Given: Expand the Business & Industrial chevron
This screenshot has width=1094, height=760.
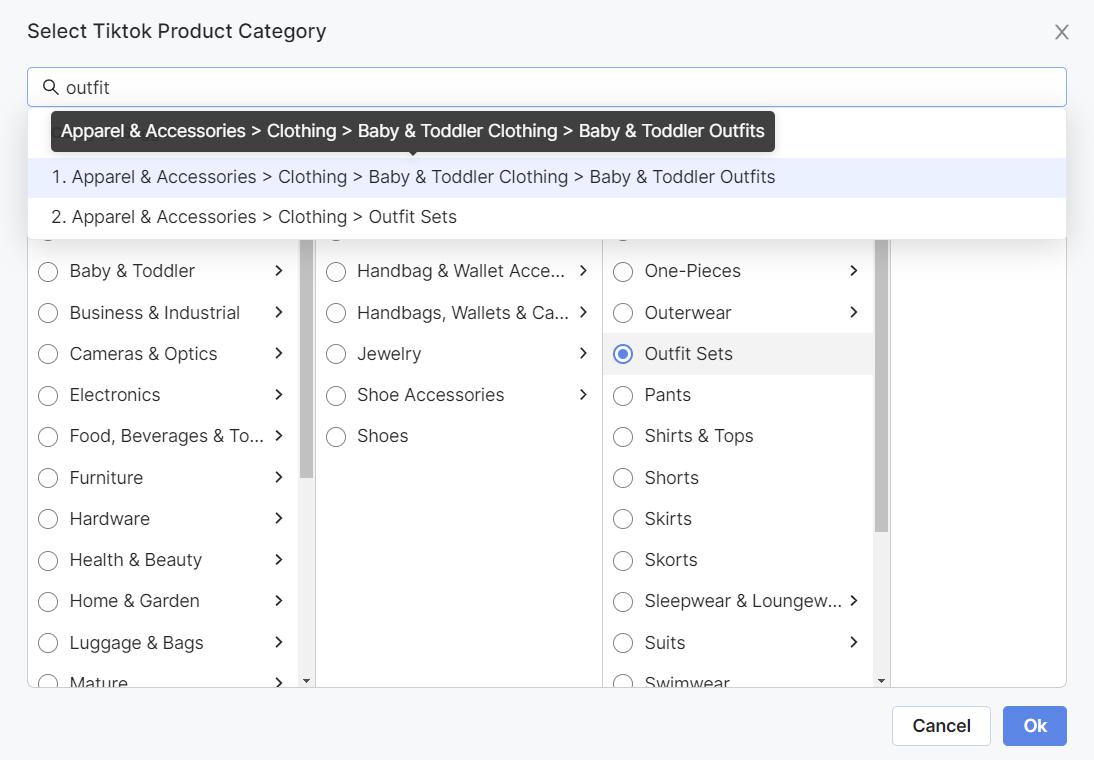Looking at the screenshot, I should 278,312.
